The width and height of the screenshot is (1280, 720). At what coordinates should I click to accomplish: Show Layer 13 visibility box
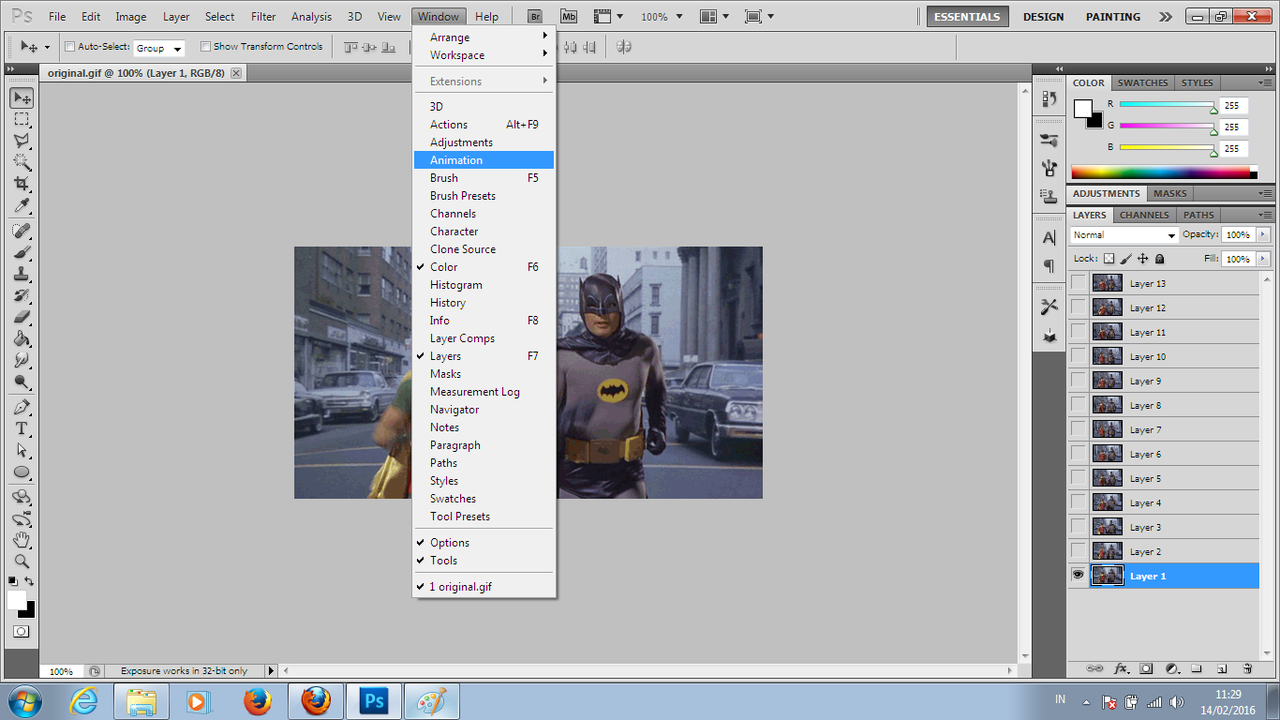coord(1078,284)
